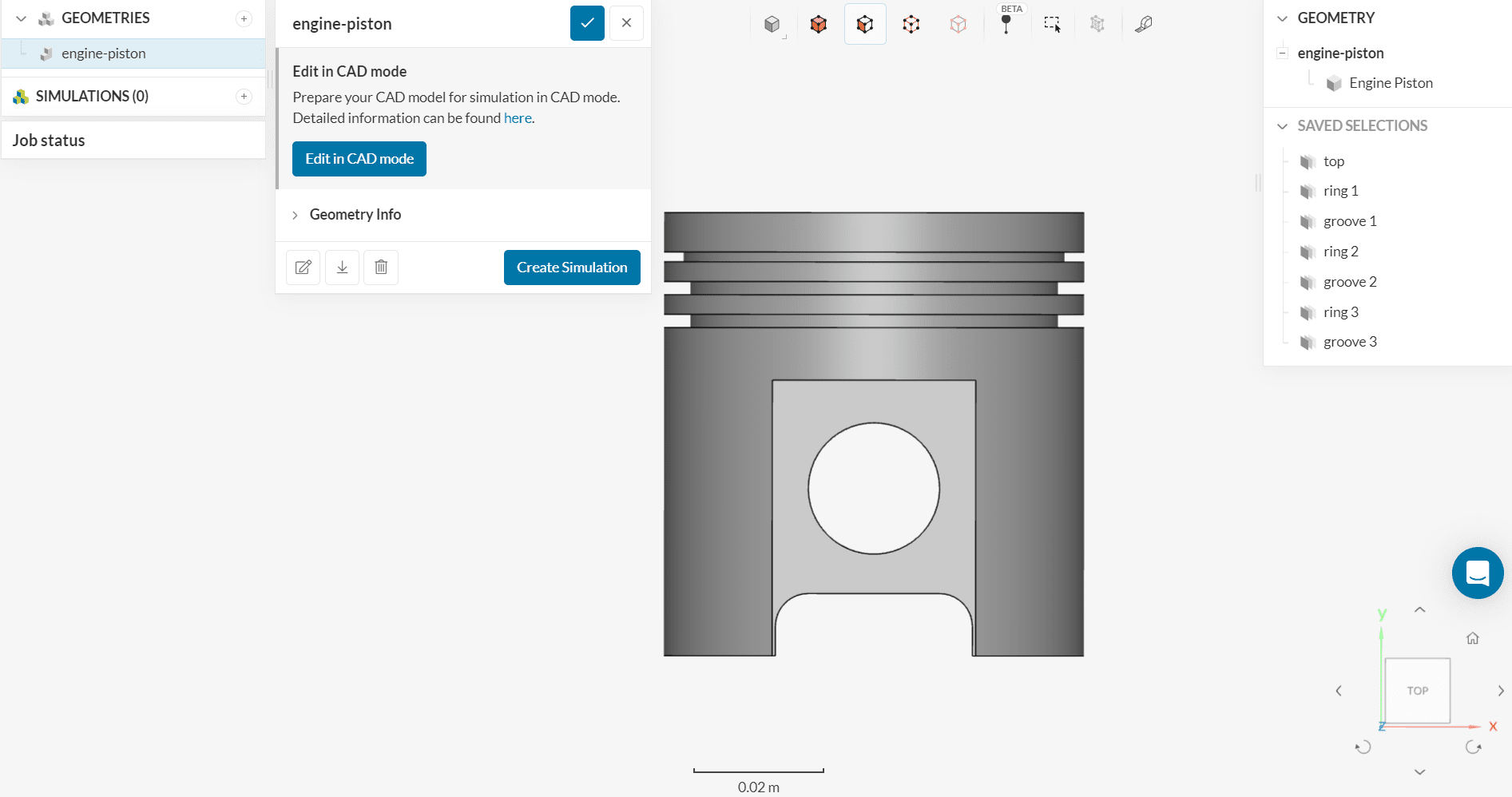Click the Create Simulation button

click(572, 268)
